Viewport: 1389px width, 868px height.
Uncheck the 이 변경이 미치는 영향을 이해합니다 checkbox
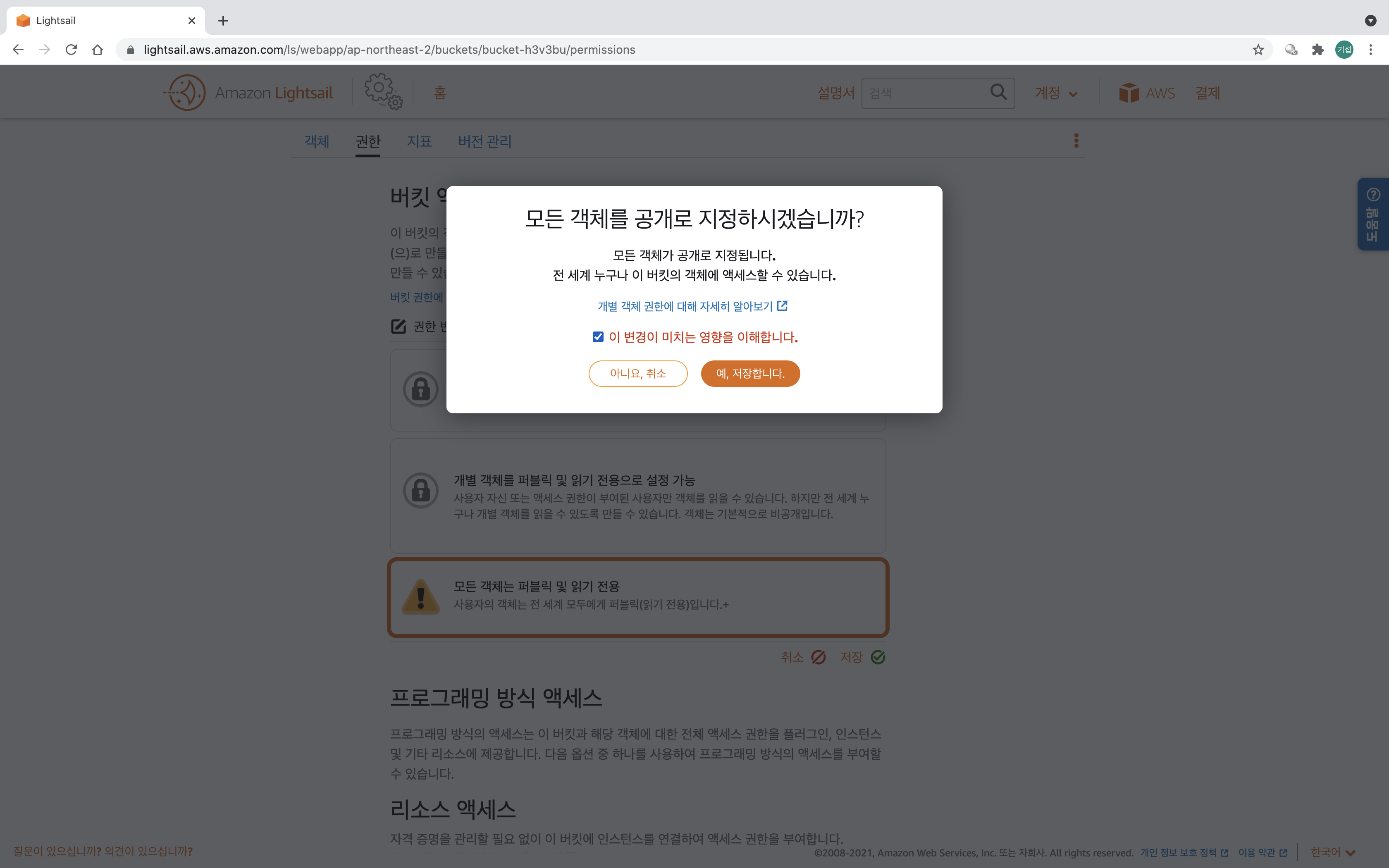click(x=598, y=337)
